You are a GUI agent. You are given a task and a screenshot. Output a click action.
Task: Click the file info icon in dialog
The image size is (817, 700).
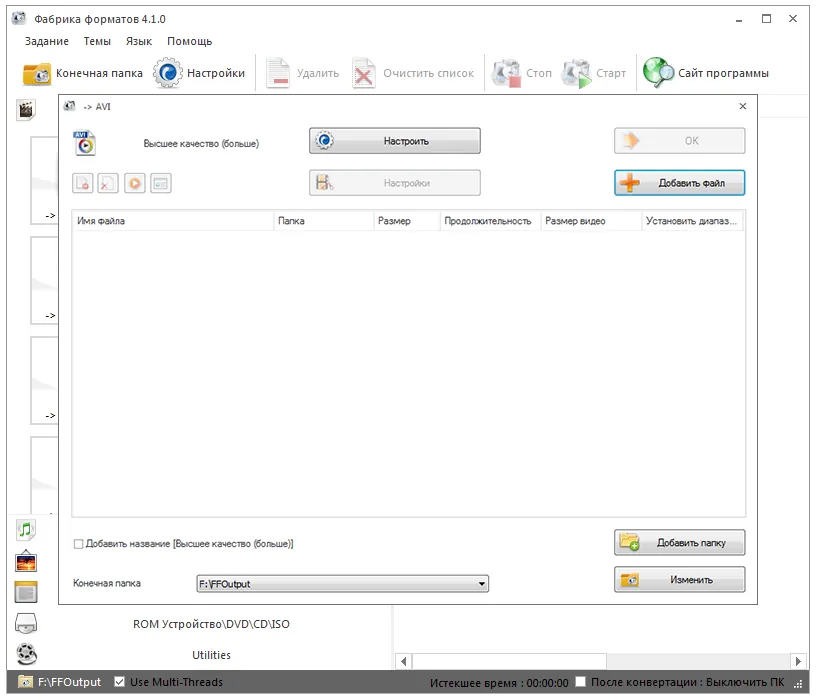(161, 183)
